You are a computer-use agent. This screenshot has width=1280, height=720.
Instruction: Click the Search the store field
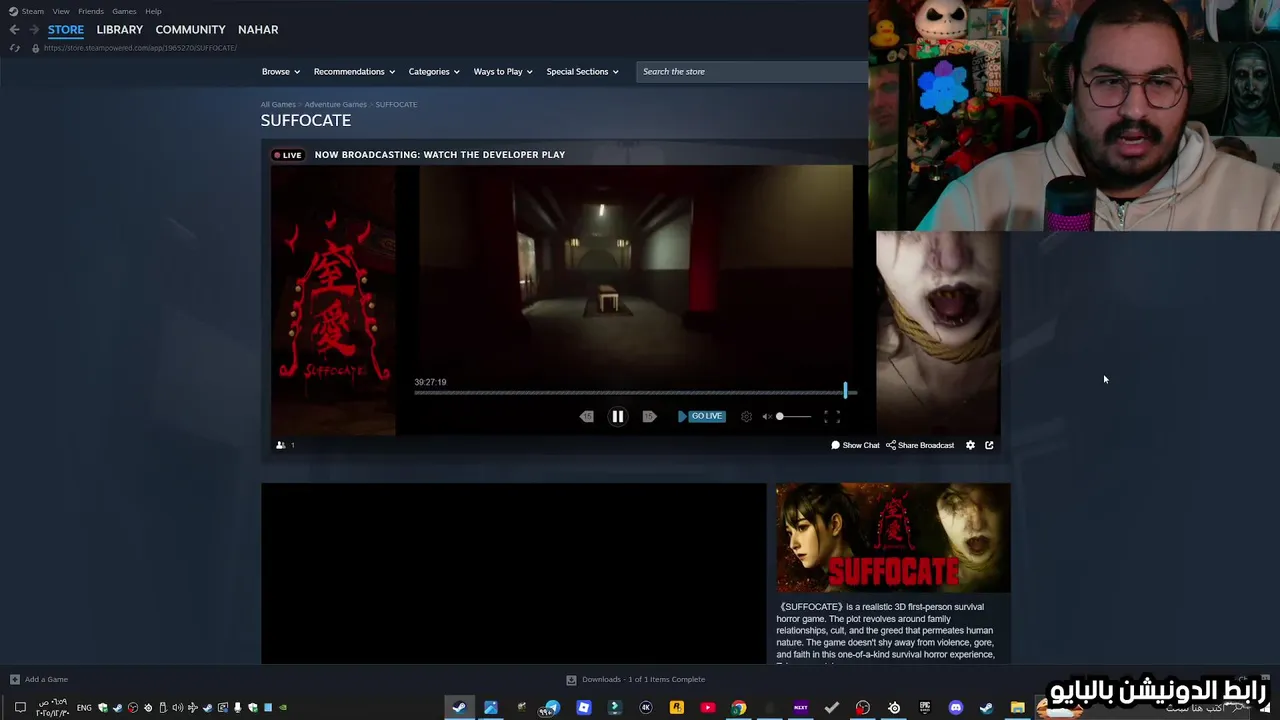pyautogui.click(x=752, y=71)
